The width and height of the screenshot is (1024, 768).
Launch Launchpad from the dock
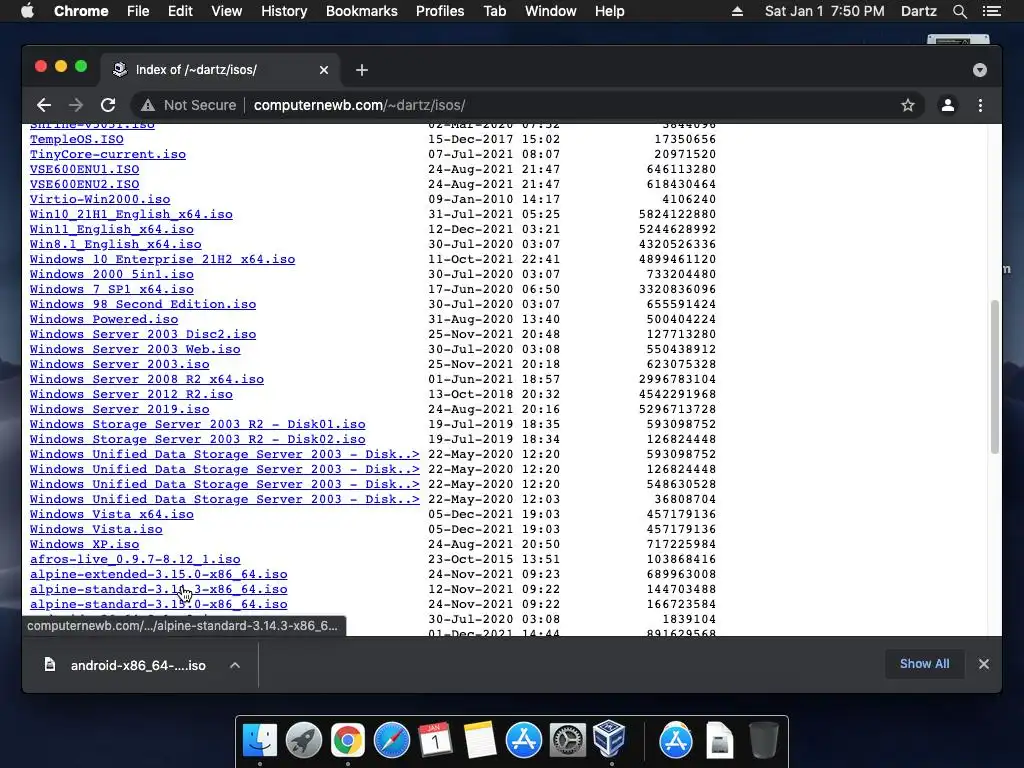(304, 740)
